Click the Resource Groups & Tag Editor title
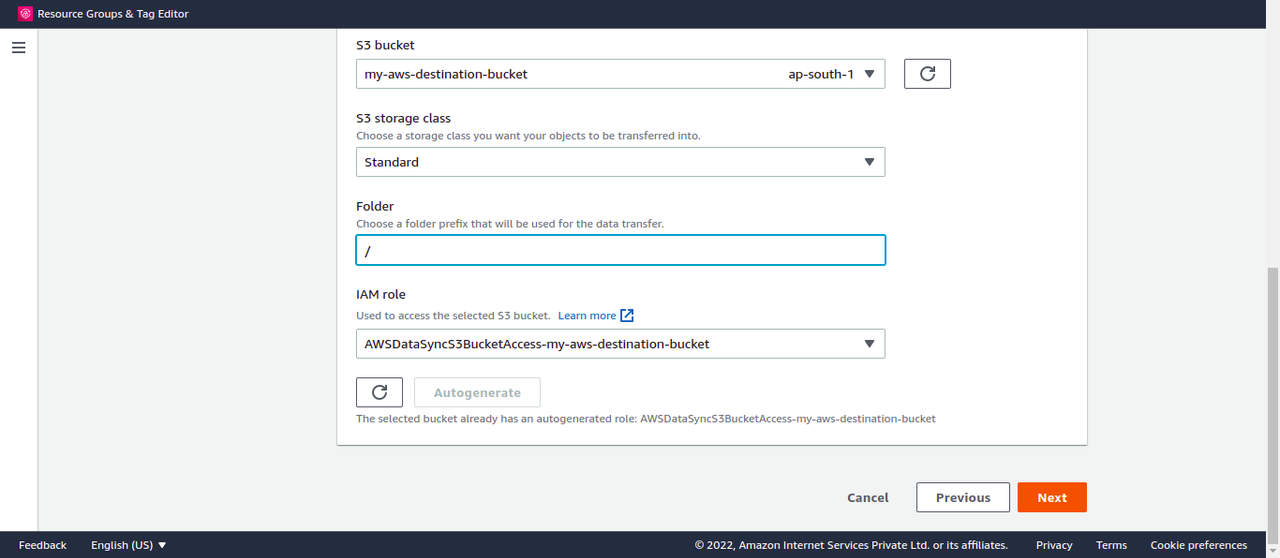Image resolution: width=1280 pixels, height=558 pixels. click(113, 14)
